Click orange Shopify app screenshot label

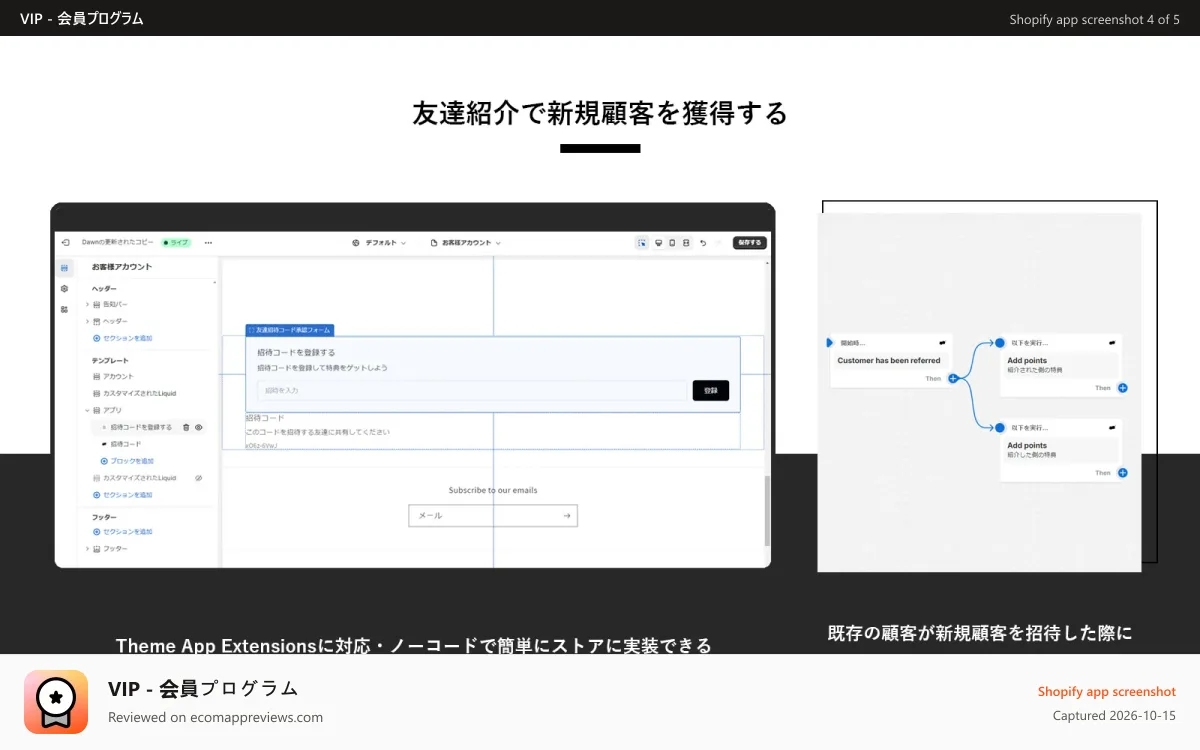coord(1107,692)
